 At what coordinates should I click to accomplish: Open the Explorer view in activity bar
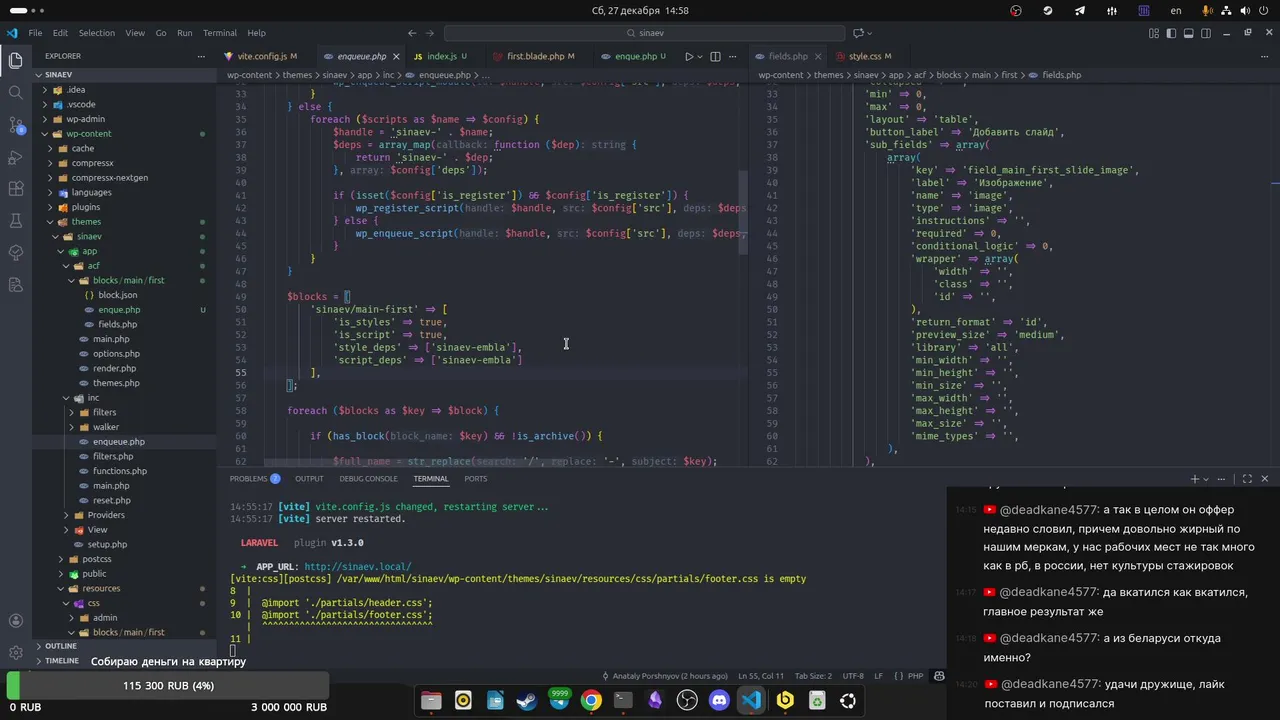coord(16,61)
